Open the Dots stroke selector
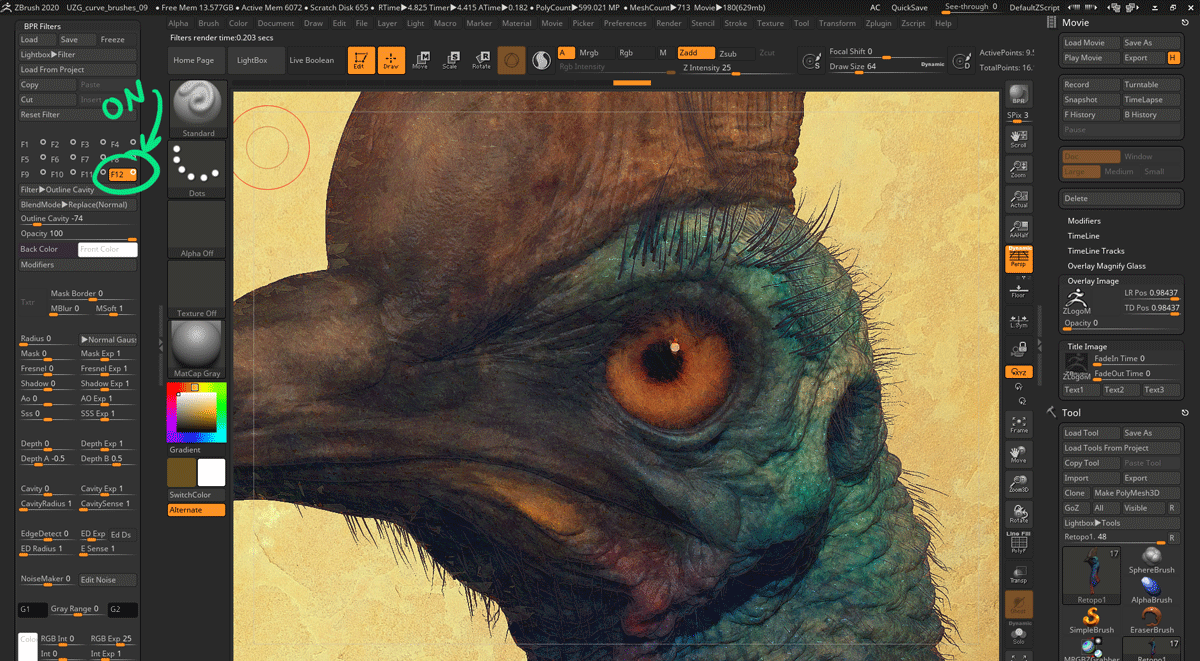Image resolution: width=1200 pixels, height=661 pixels. click(x=198, y=169)
